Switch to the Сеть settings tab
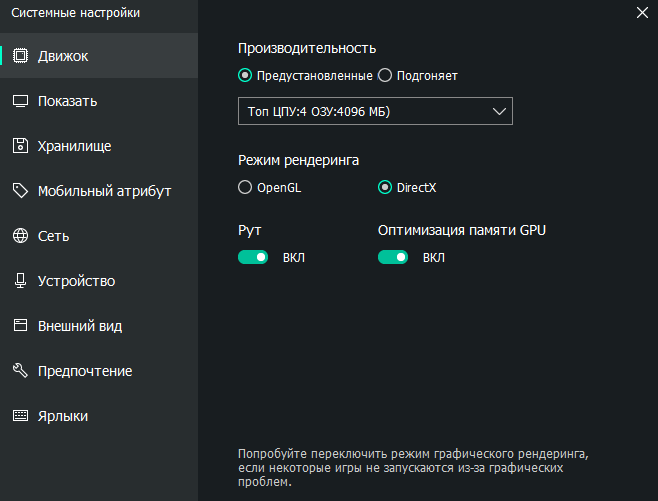658x501 pixels. click(x=53, y=236)
